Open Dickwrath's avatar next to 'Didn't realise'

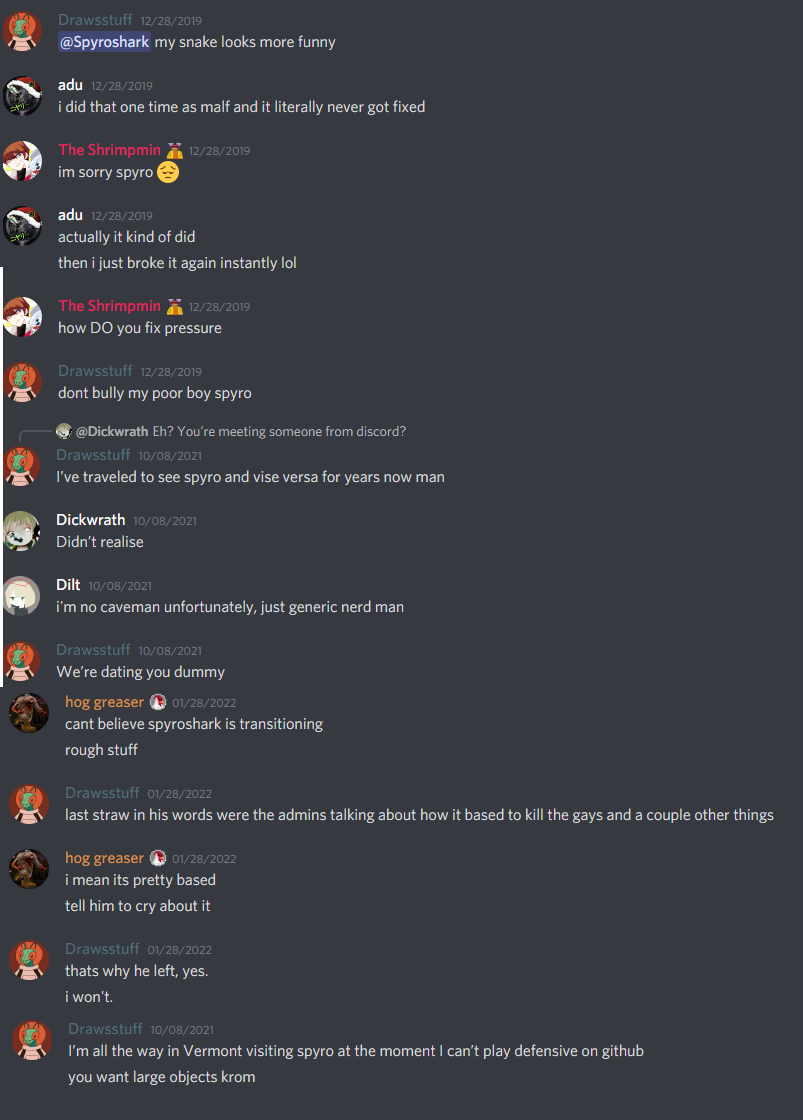[x=22, y=531]
